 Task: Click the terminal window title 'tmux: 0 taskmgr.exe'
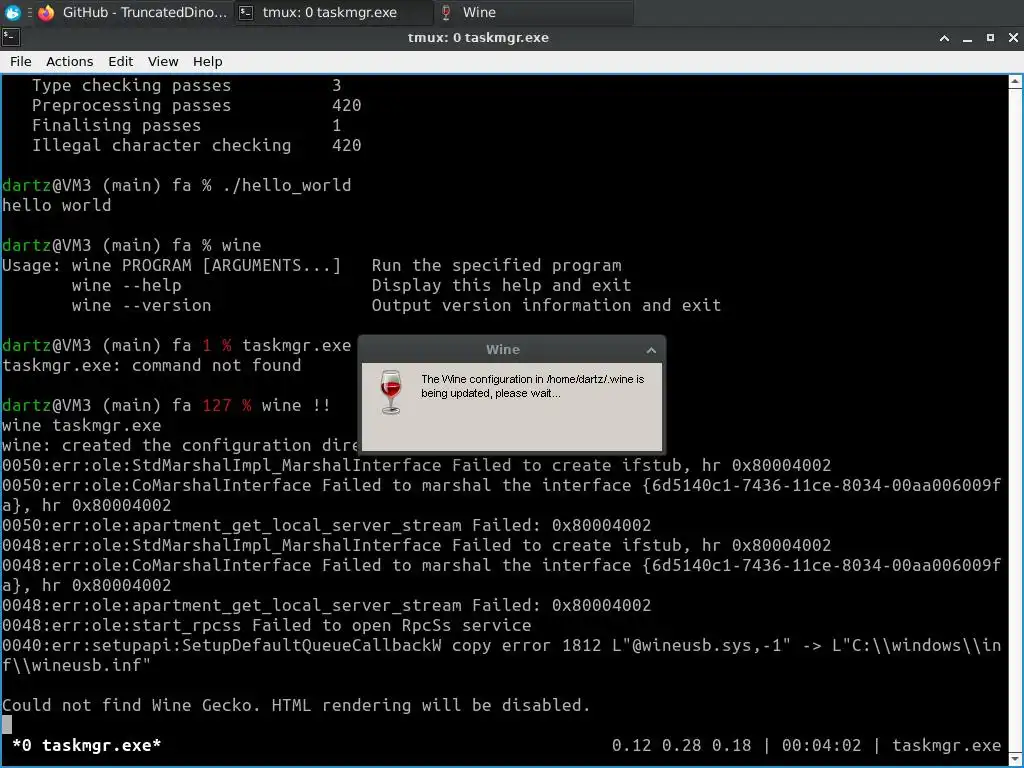[x=478, y=38]
